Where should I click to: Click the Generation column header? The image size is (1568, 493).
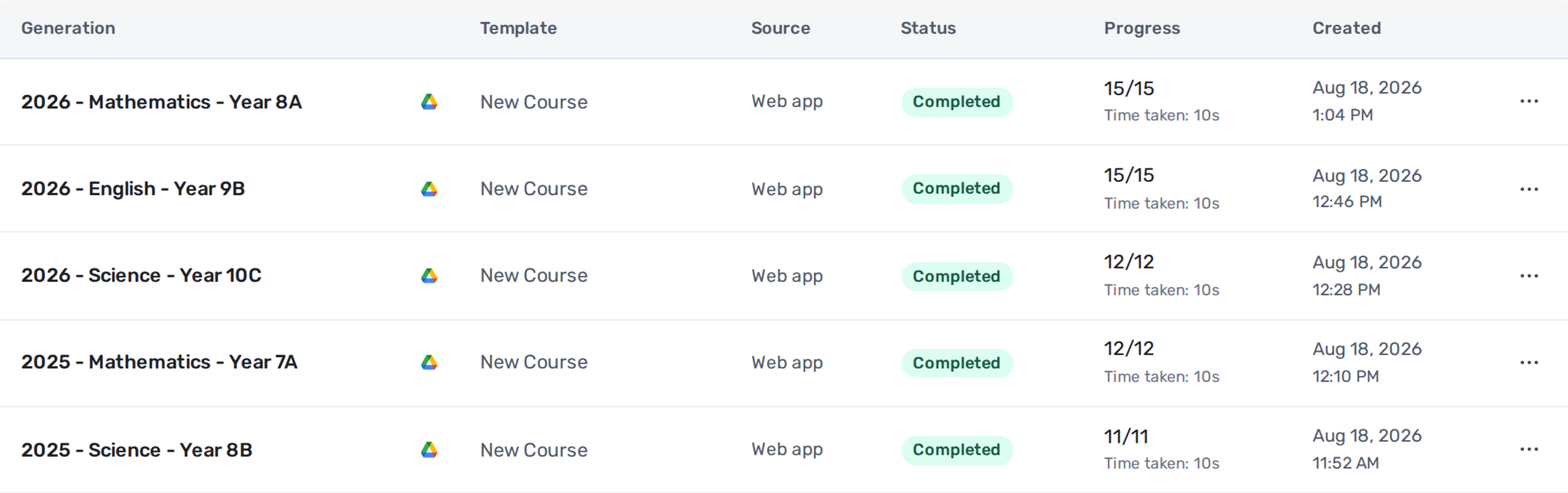pos(68,28)
